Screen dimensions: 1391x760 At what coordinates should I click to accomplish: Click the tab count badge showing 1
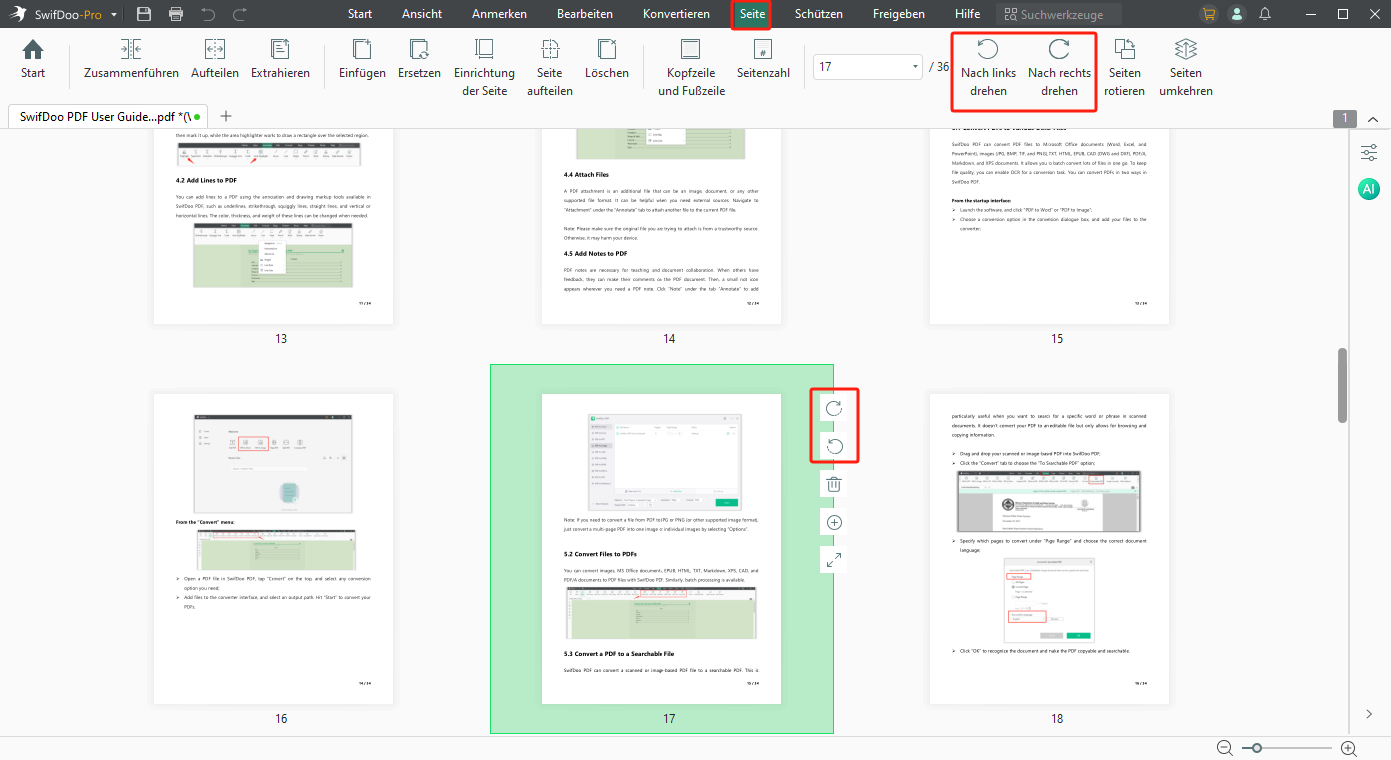(1345, 119)
